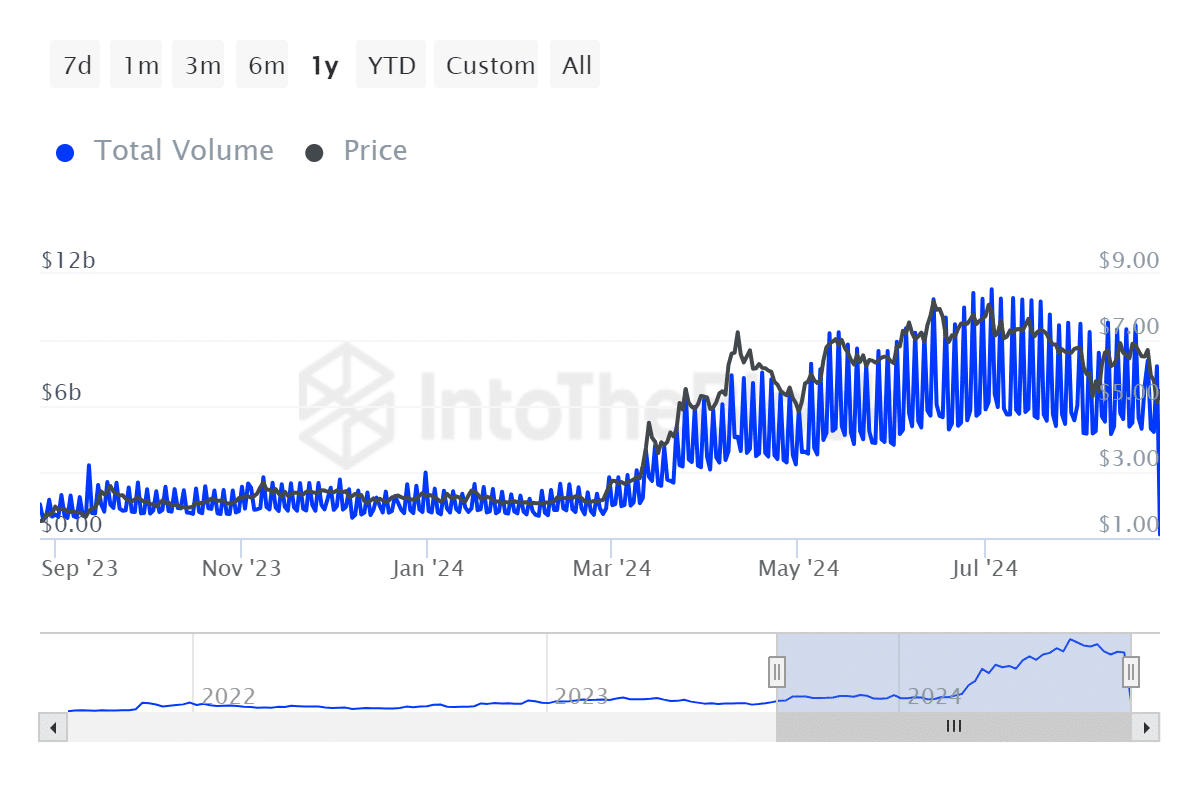The height and width of the screenshot is (800, 1200).
Task: Click the gray Price legend dot
Action: pyautogui.click(x=315, y=153)
